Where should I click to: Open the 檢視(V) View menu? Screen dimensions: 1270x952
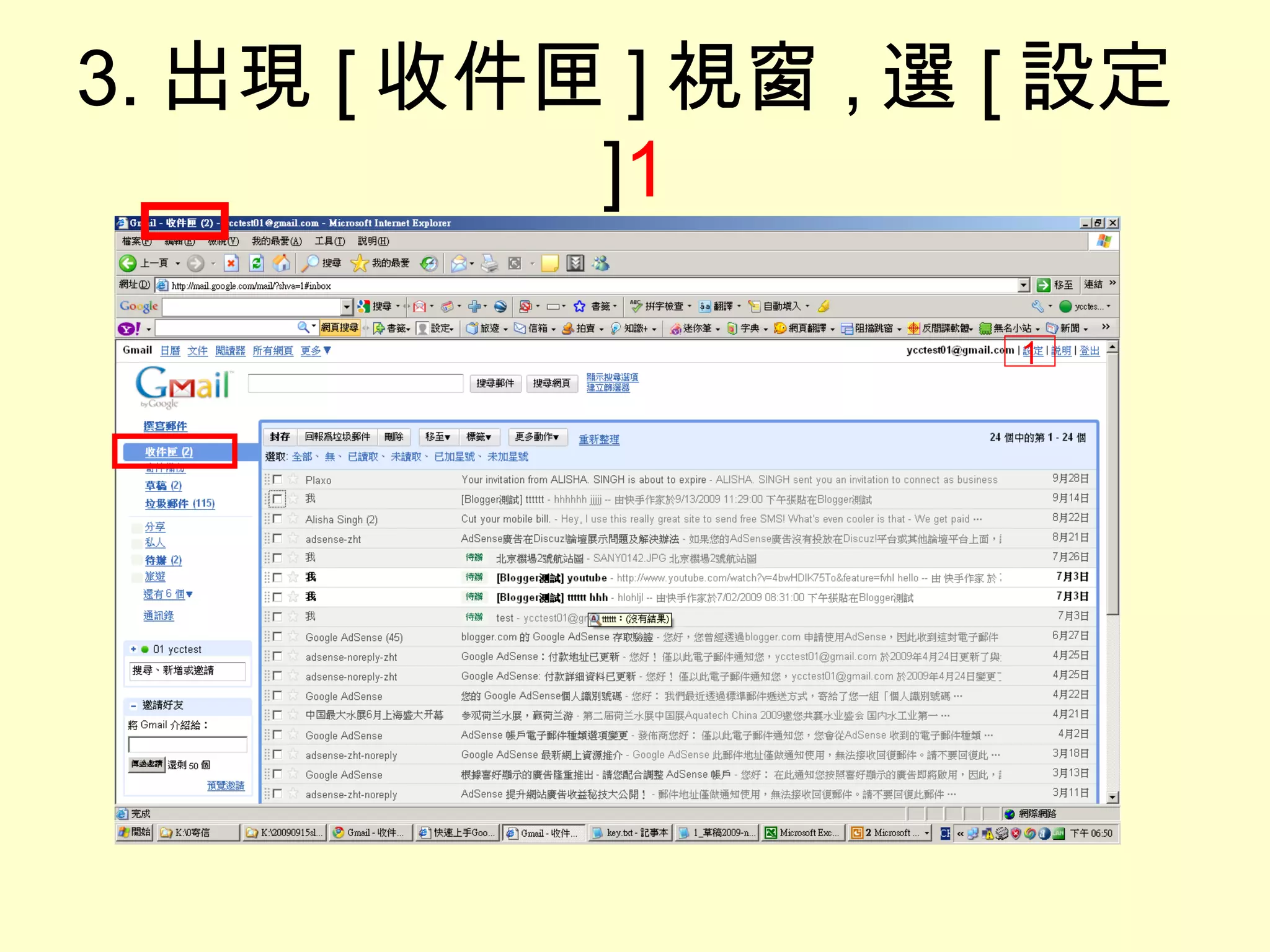click(x=223, y=241)
